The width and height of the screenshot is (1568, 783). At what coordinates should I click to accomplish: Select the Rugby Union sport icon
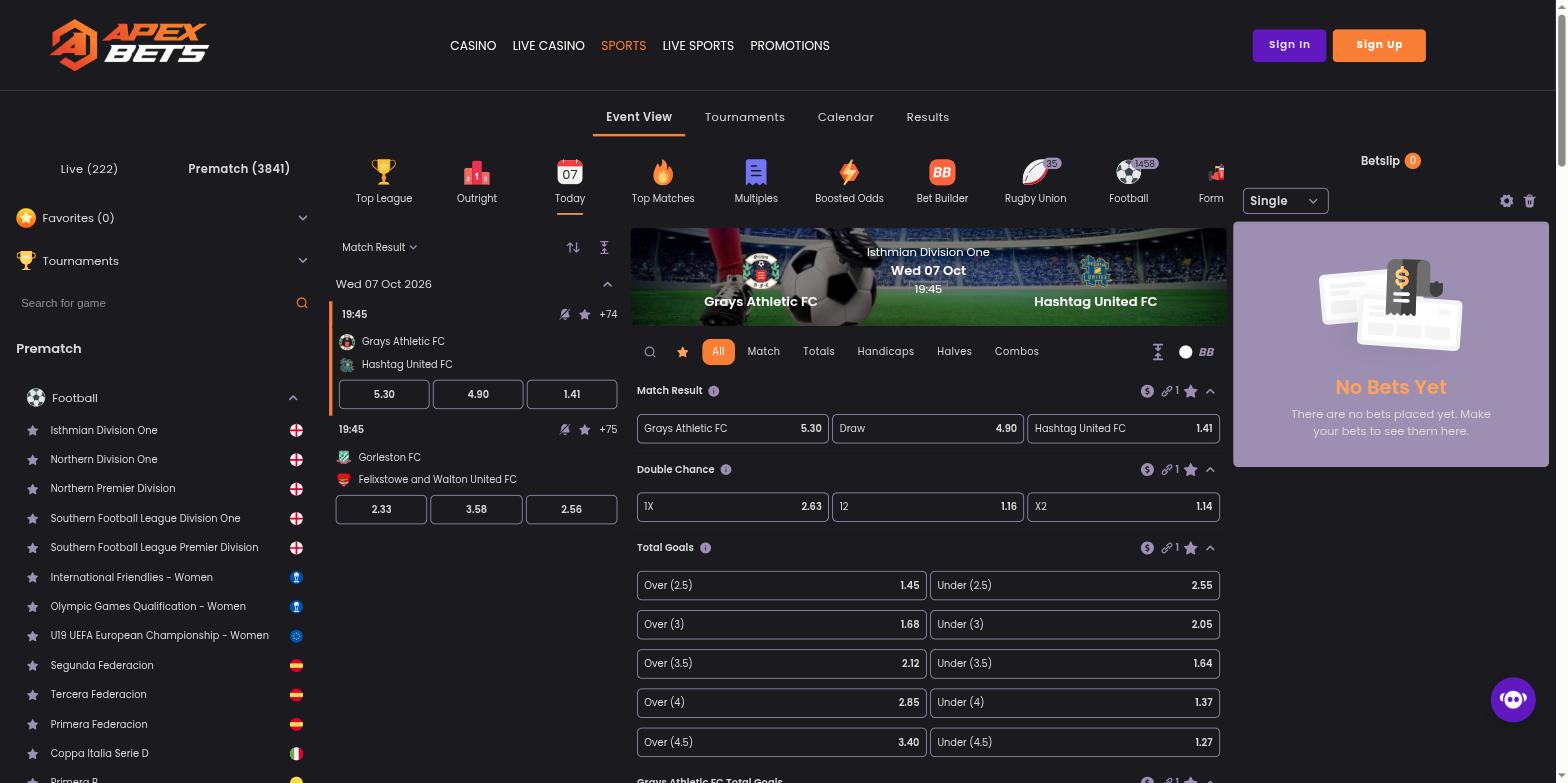pyautogui.click(x=1036, y=172)
